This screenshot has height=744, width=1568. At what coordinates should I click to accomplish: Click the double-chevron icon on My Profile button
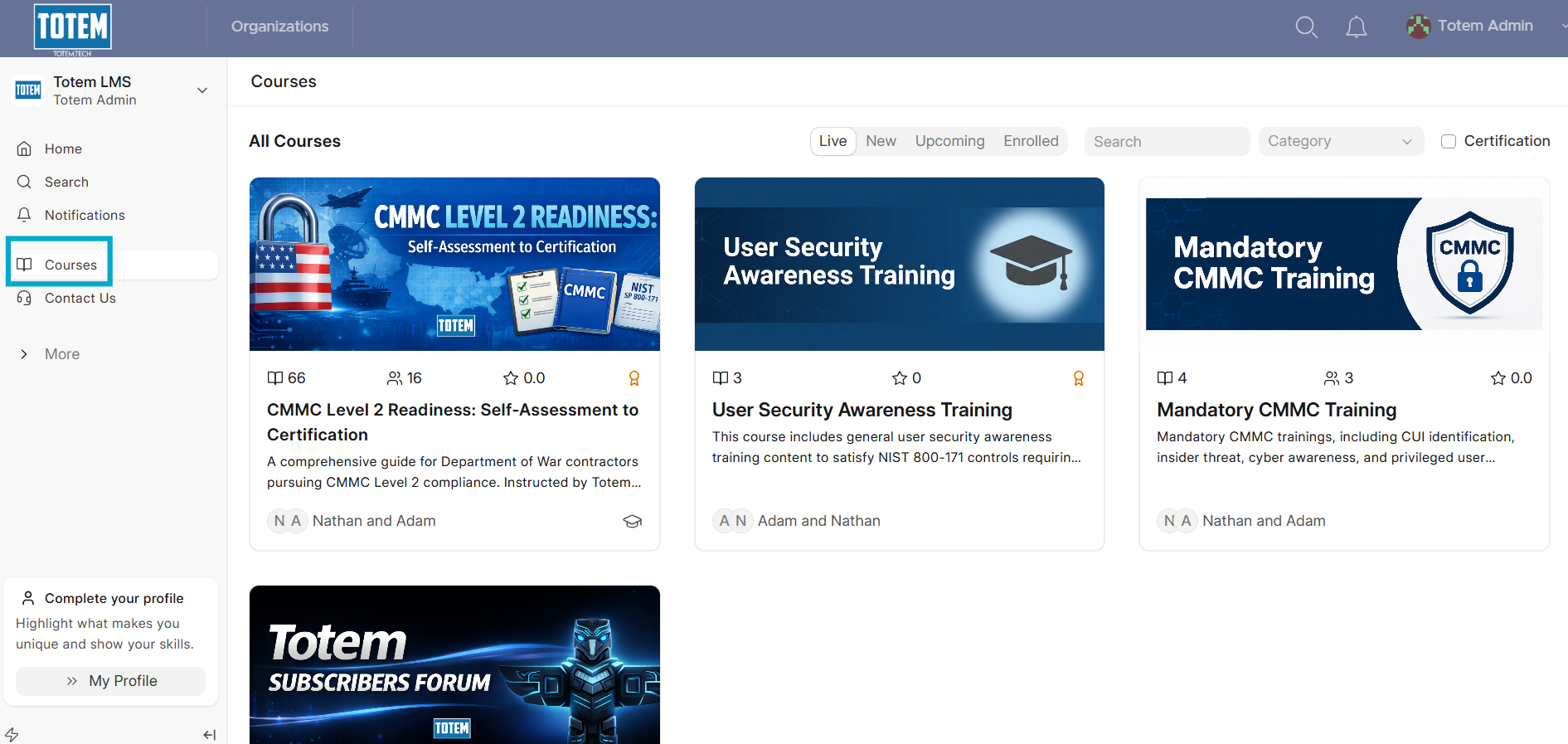click(x=72, y=681)
